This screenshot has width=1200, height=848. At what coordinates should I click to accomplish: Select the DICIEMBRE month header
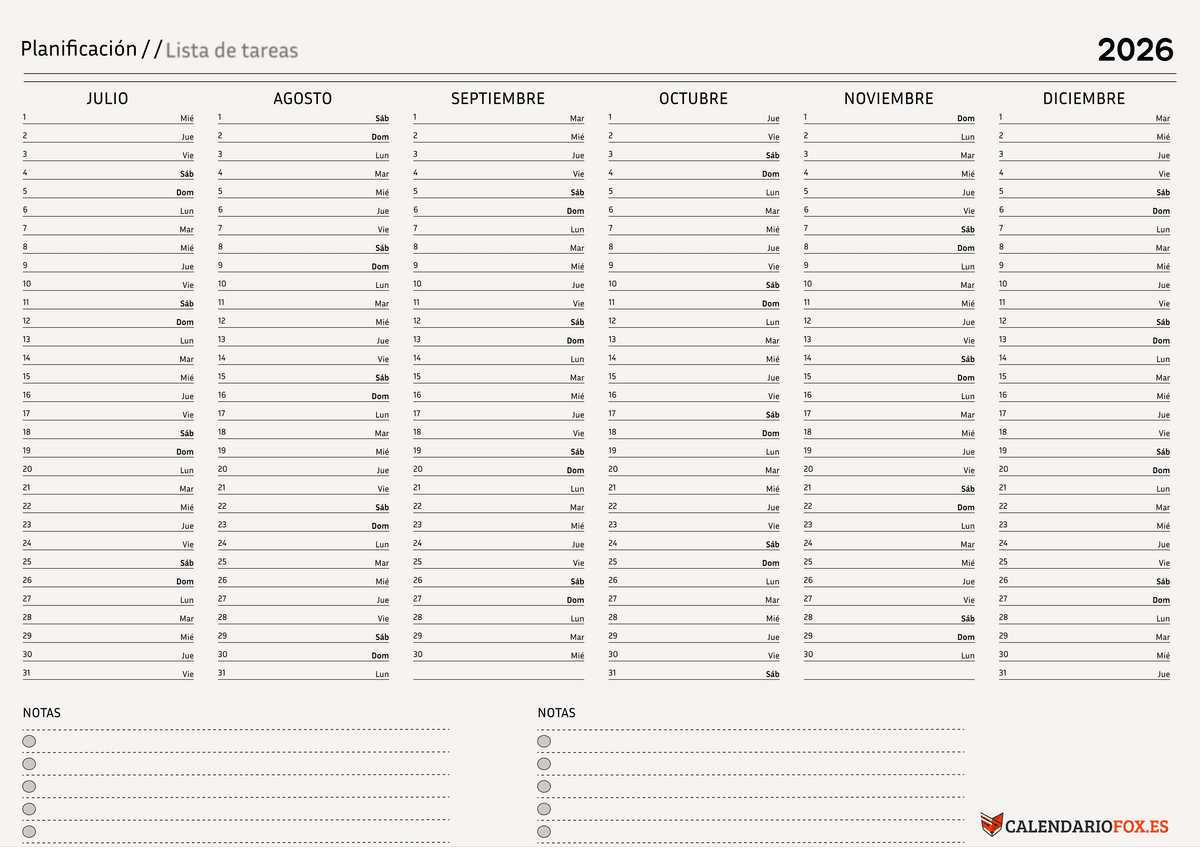click(1083, 98)
